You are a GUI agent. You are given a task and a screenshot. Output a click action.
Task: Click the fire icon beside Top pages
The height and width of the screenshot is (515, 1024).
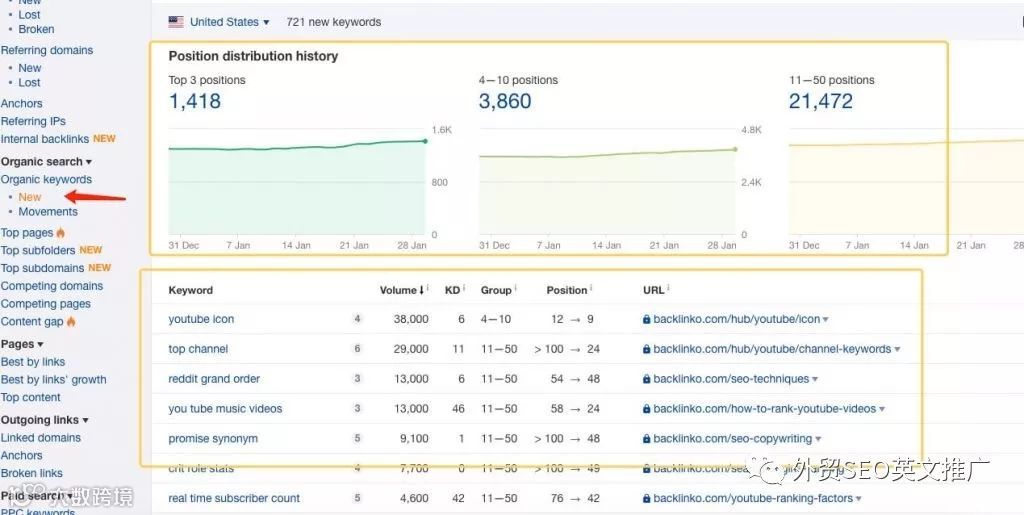61,232
